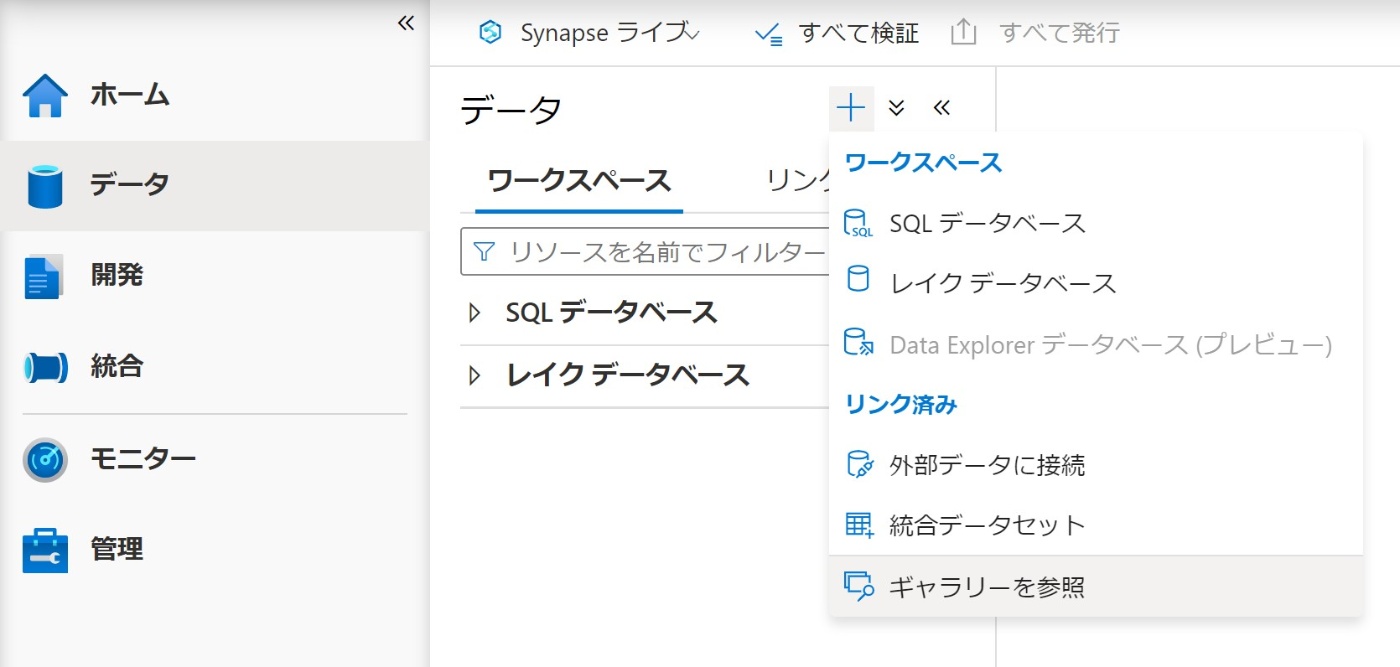Viewport: 1400px width, 667px height.
Task: Open the 開発 hub in sidebar
Action: click(x=214, y=276)
